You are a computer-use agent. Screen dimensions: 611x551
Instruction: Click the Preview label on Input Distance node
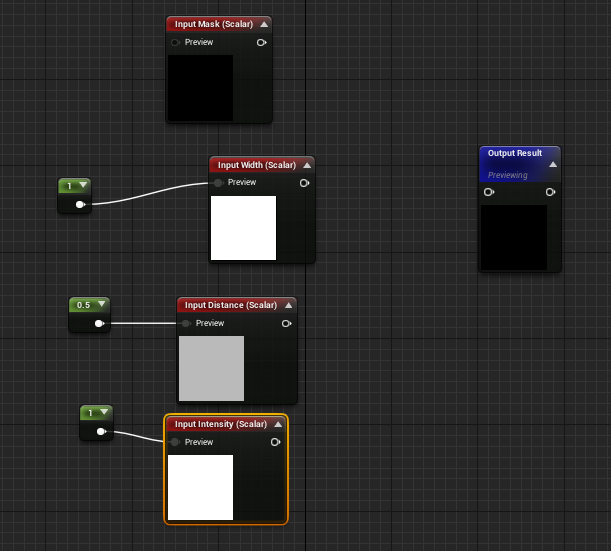point(210,323)
